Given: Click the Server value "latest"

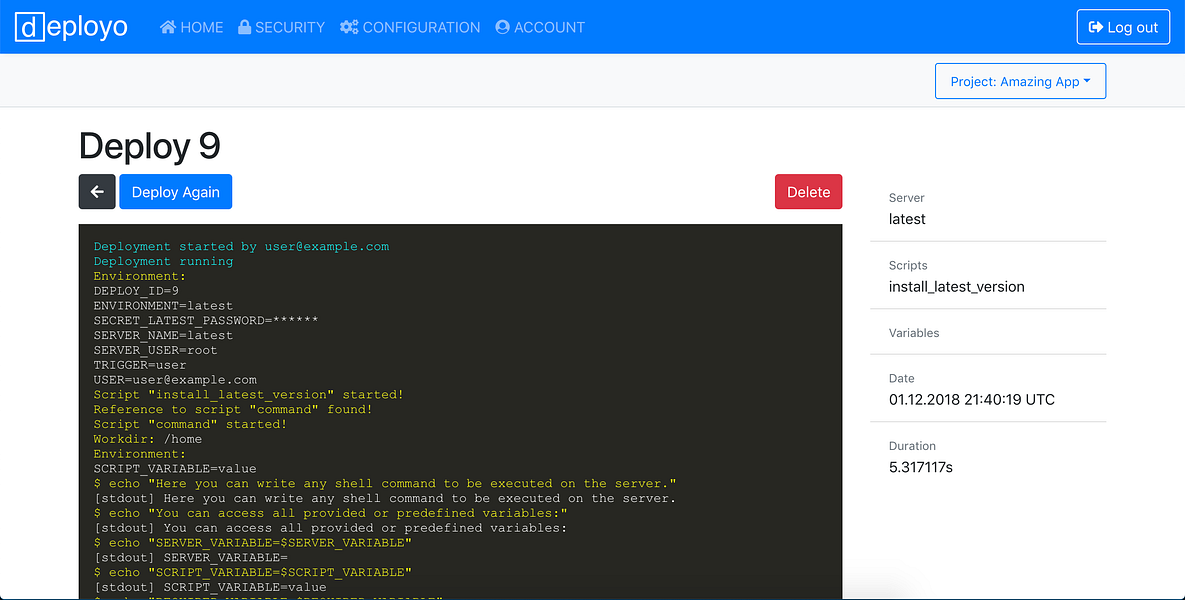Looking at the screenshot, I should click(x=907, y=219).
